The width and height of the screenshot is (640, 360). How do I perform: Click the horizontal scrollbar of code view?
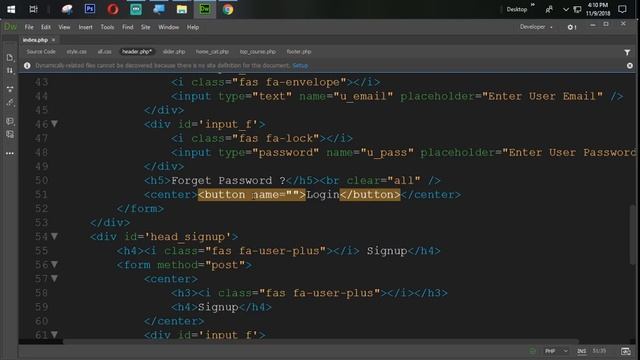pos(320,341)
